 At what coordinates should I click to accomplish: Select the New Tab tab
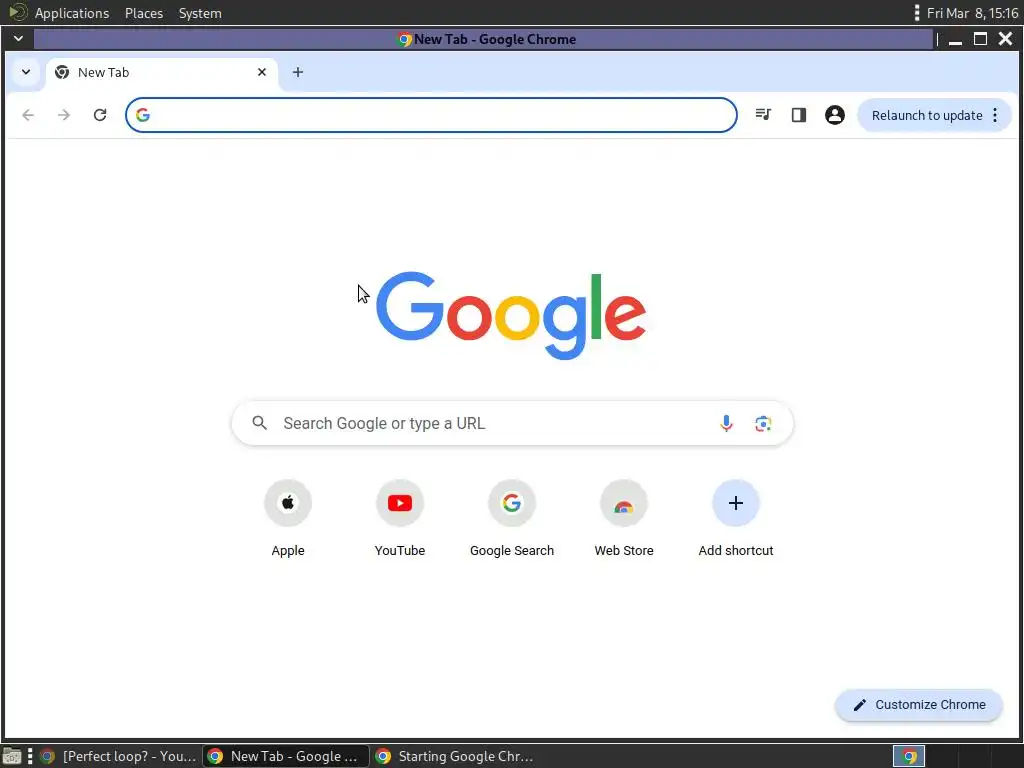(161, 72)
